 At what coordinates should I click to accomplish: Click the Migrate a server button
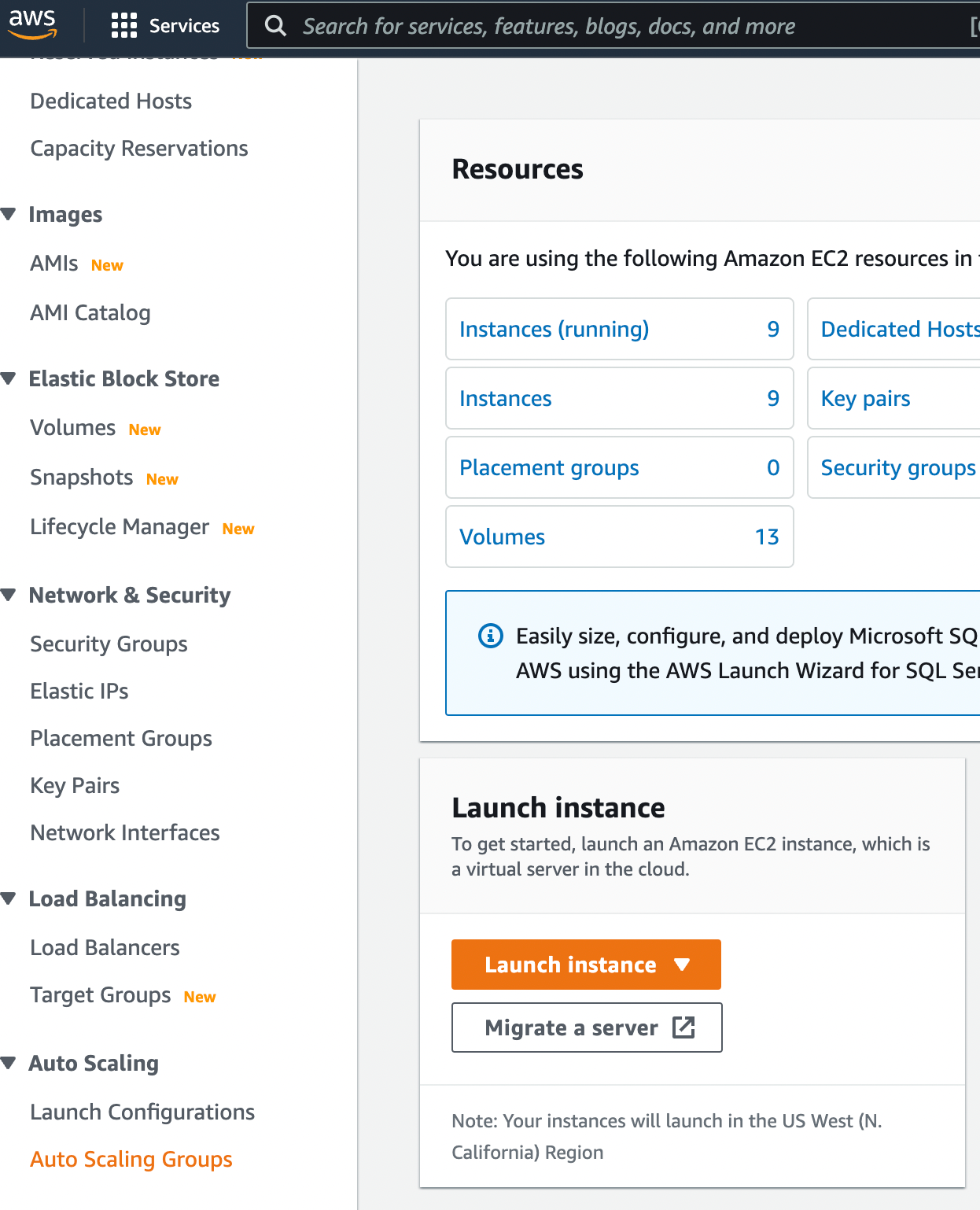point(587,1027)
